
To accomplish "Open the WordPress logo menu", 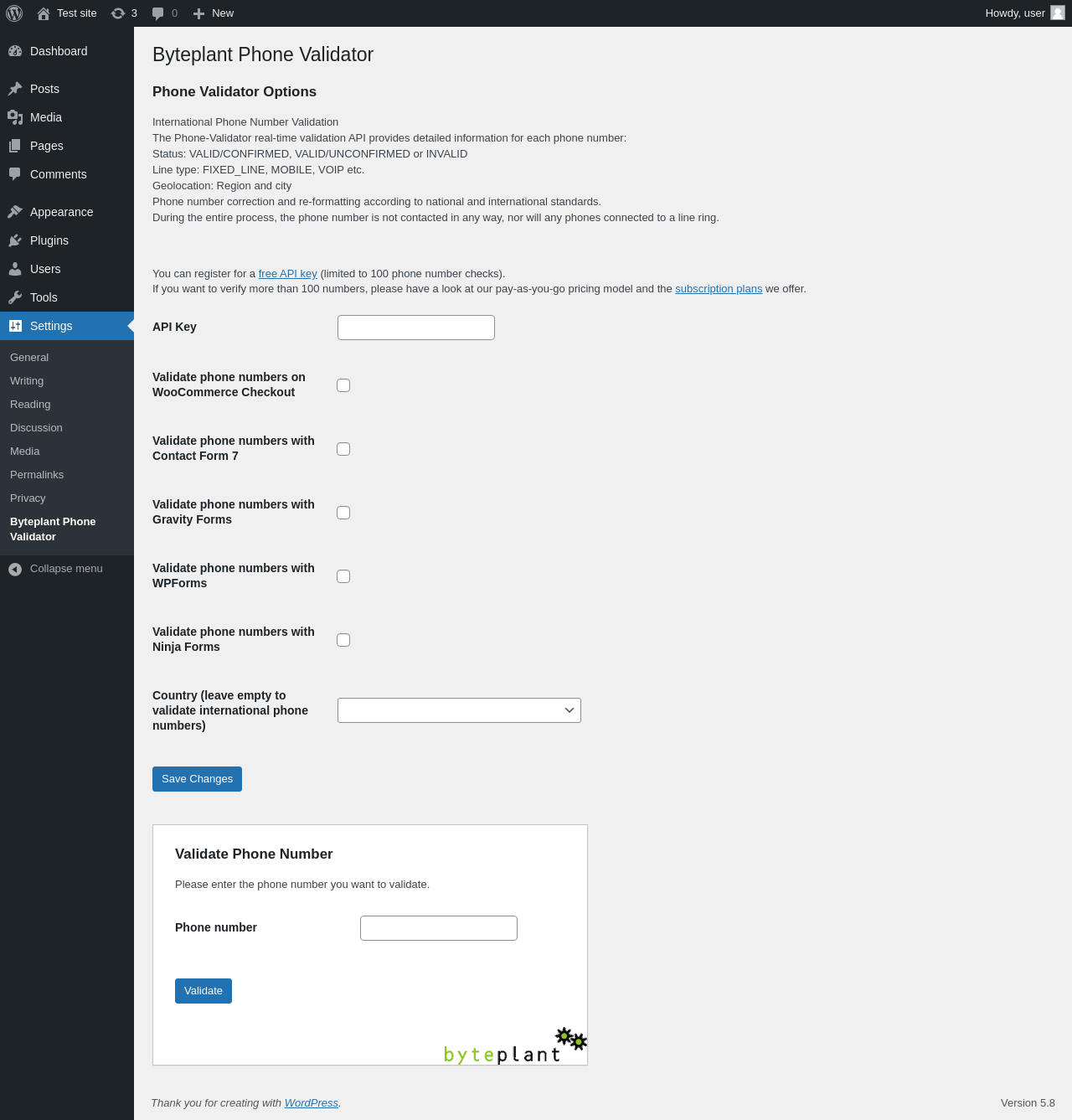I will pyautogui.click(x=14, y=13).
